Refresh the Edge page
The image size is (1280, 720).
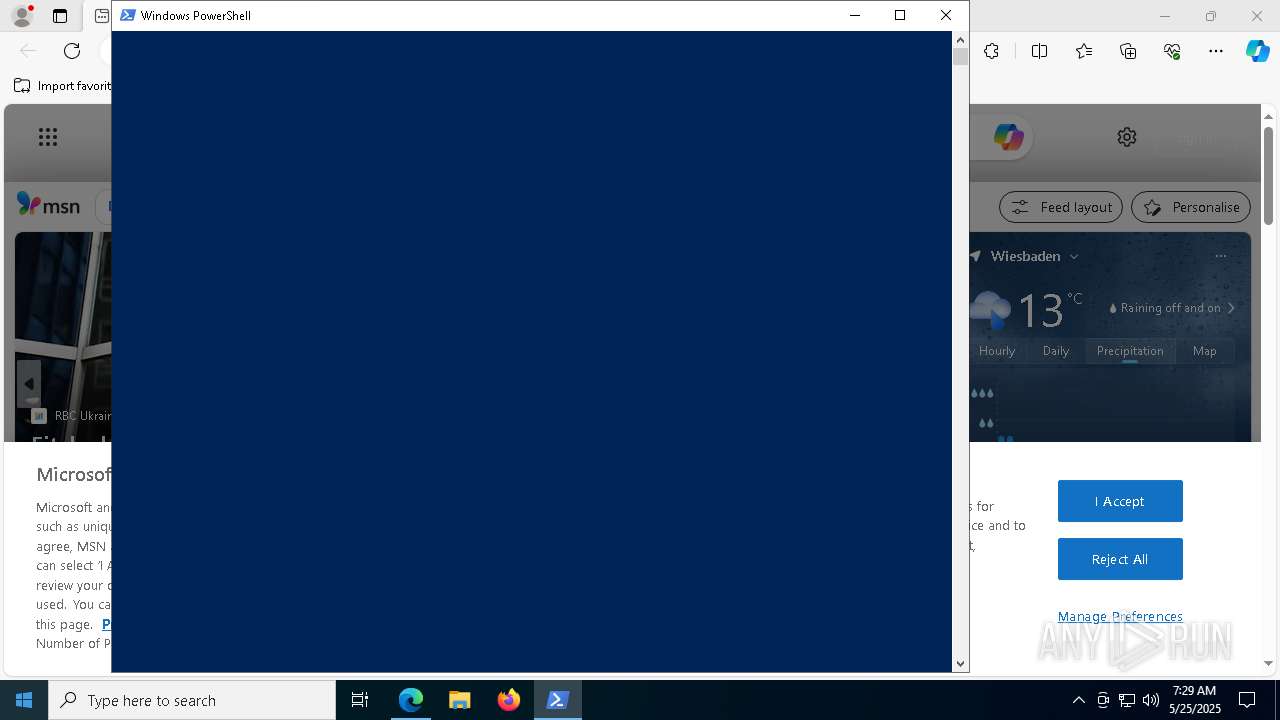click(x=72, y=51)
